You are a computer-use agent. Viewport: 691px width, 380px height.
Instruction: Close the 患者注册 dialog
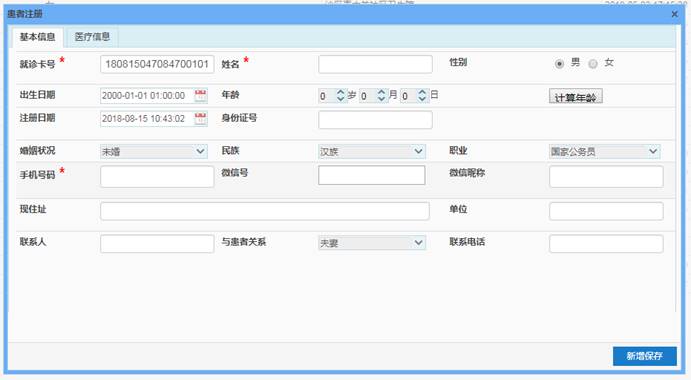point(674,14)
